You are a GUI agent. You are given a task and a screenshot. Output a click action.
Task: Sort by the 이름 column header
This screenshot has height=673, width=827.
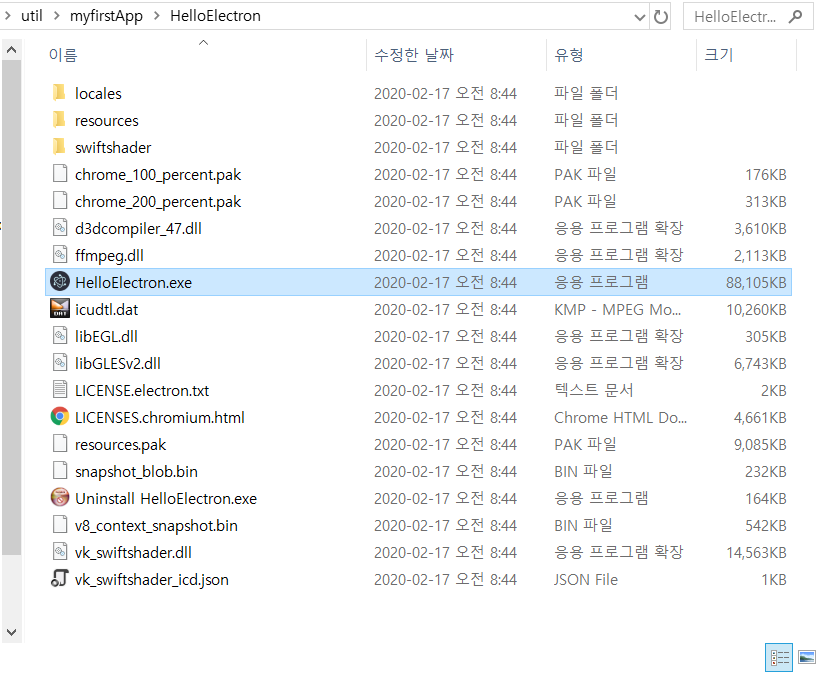click(206, 54)
